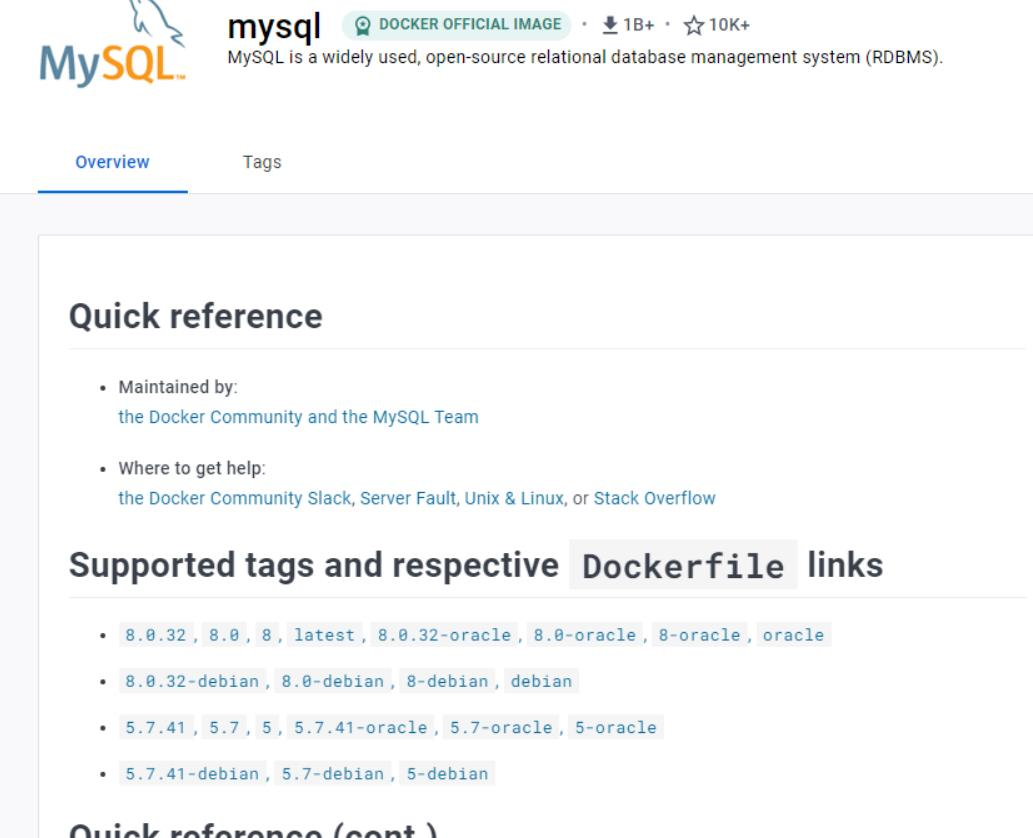Open the 8.0-oracle tag link
The width and height of the screenshot is (1033, 838).
pos(584,635)
